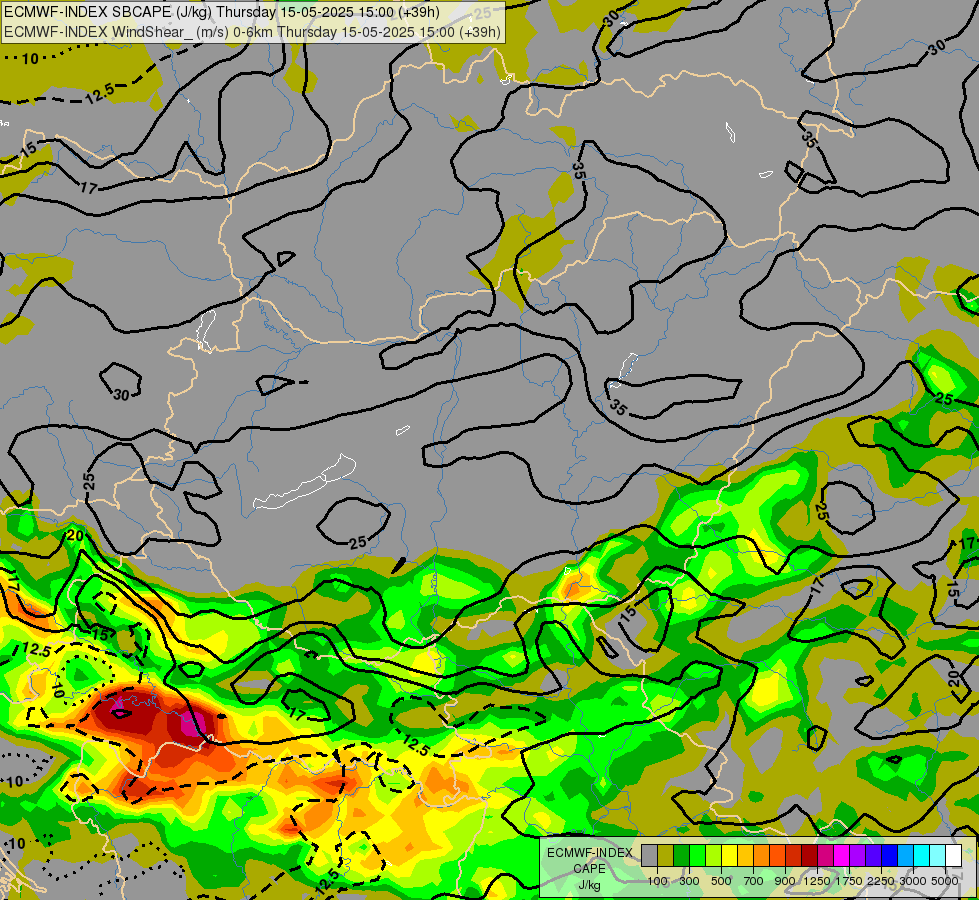Click the legend label 1250
979x900 pixels.
(817, 881)
